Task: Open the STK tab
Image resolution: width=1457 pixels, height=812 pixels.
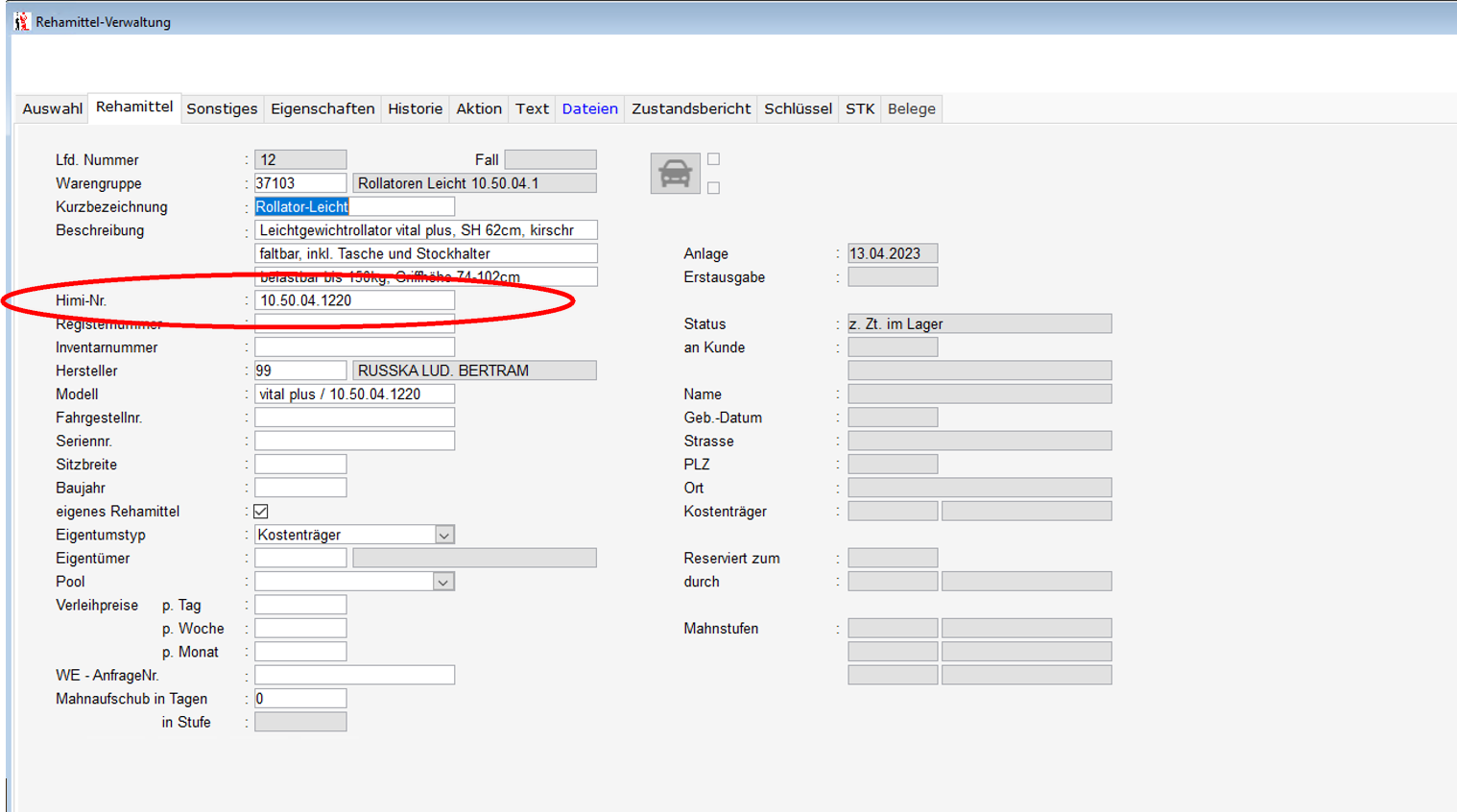Action: (x=859, y=108)
